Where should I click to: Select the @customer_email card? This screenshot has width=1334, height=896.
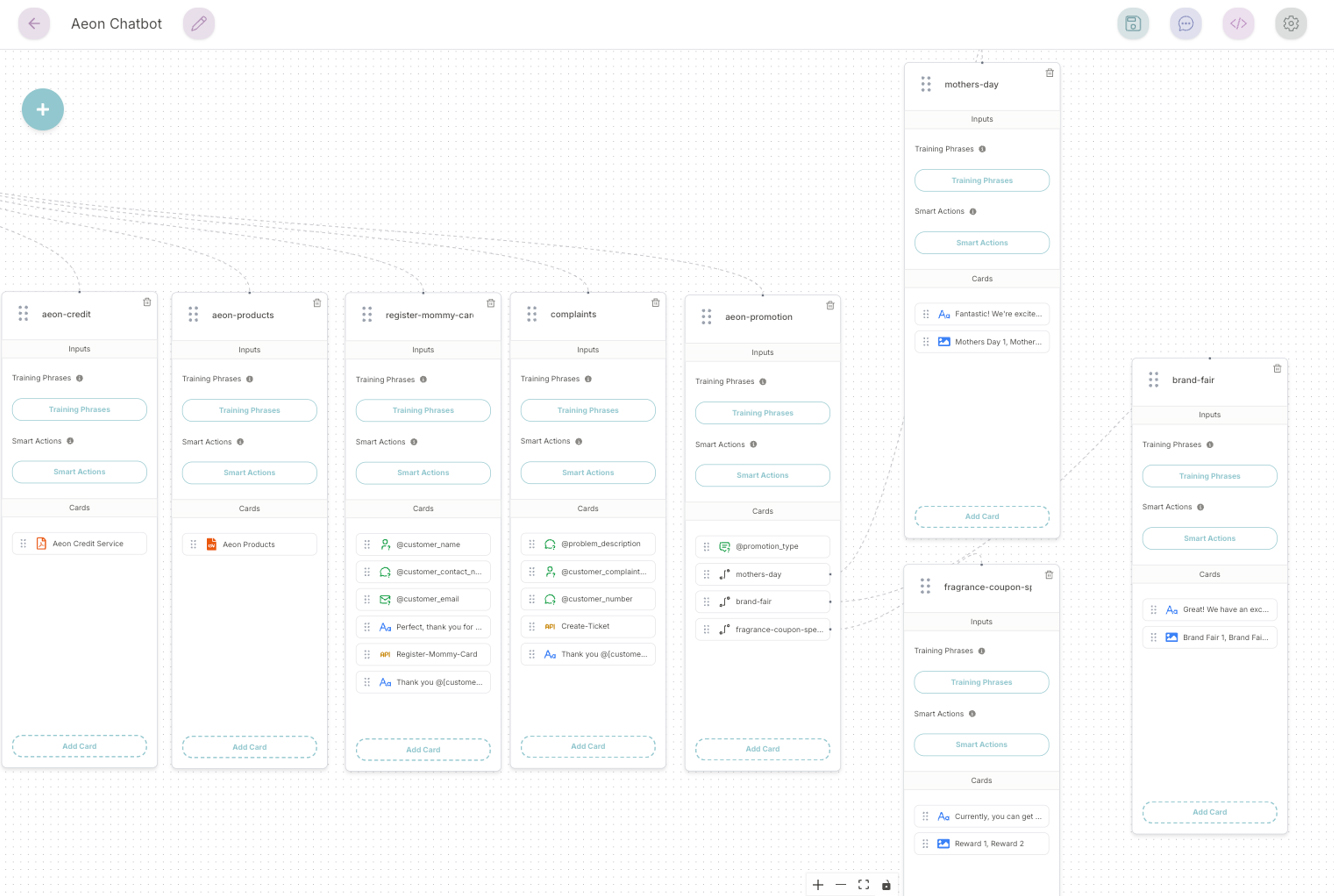423,599
